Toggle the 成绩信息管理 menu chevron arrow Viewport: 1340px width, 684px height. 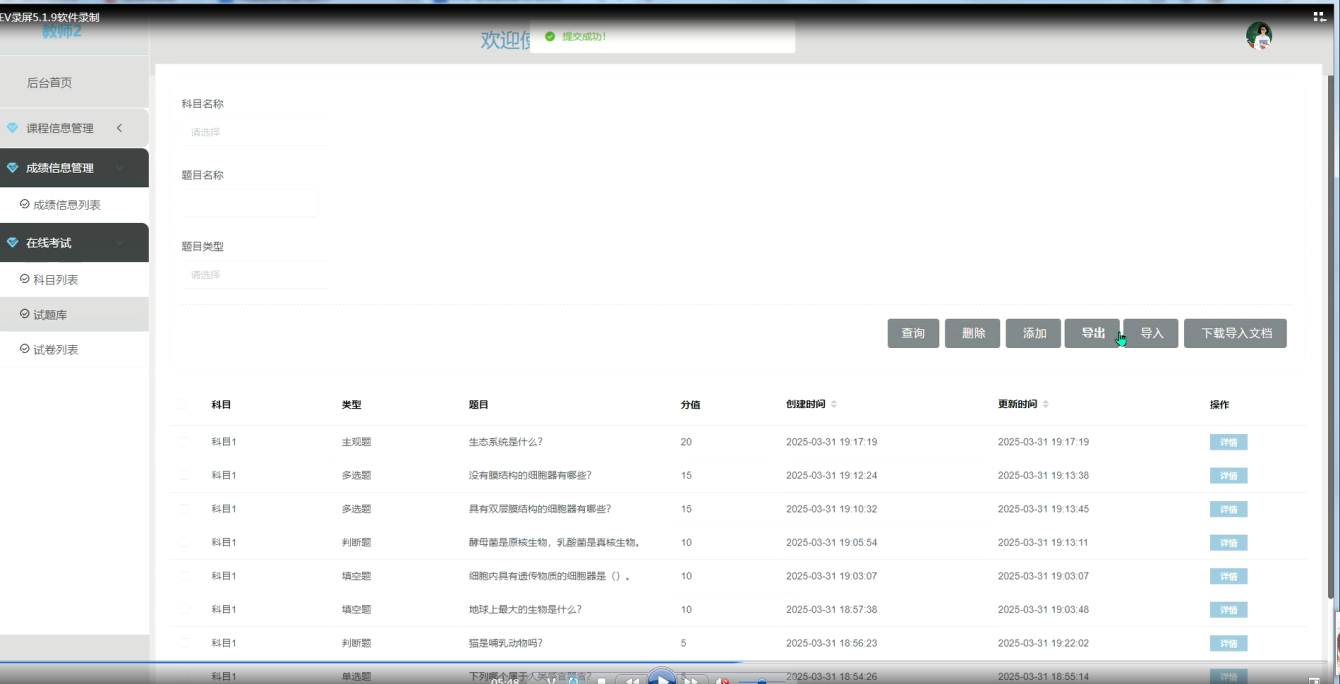tap(119, 168)
